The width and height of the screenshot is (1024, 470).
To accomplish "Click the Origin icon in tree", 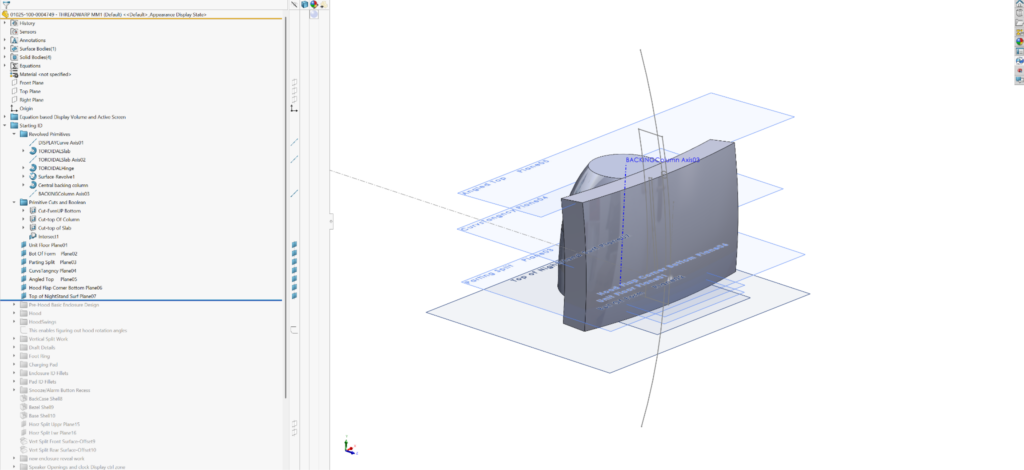I will [x=14, y=108].
